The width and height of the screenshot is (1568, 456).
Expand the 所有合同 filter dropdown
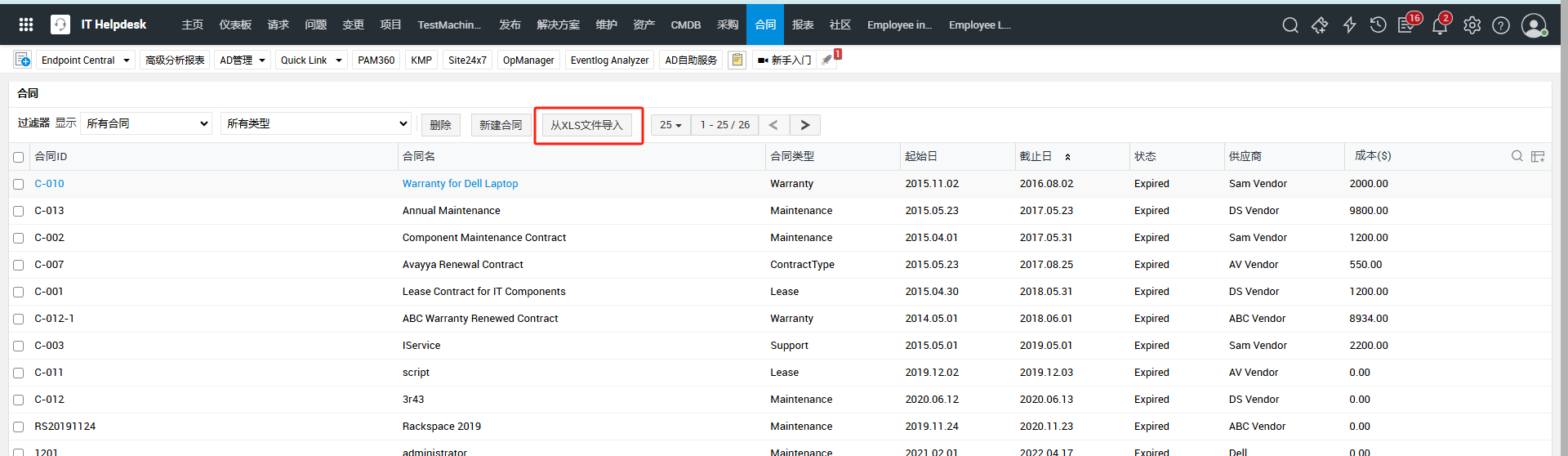click(x=146, y=123)
